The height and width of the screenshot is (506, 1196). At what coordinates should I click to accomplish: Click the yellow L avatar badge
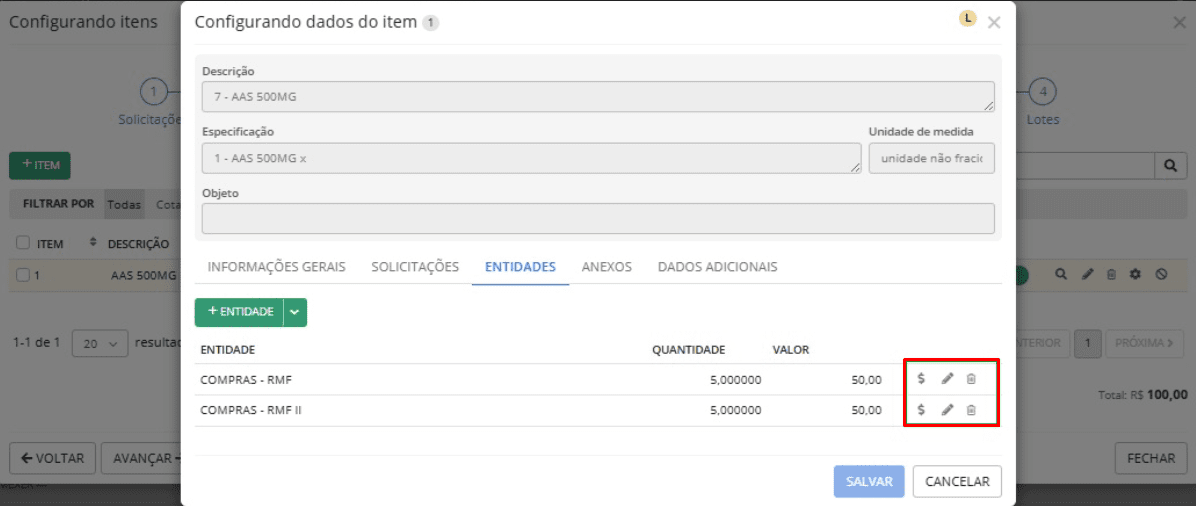coord(968,18)
